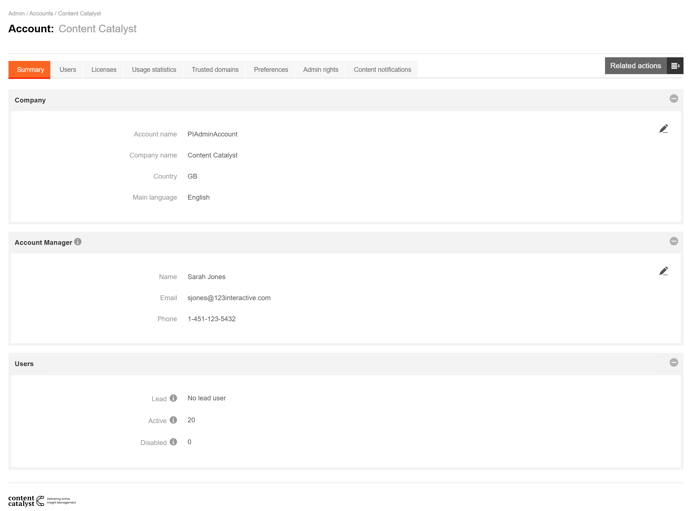Click the Content Catalyst footer logo
This screenshot has width=688, height=511.
pos(42,501)
